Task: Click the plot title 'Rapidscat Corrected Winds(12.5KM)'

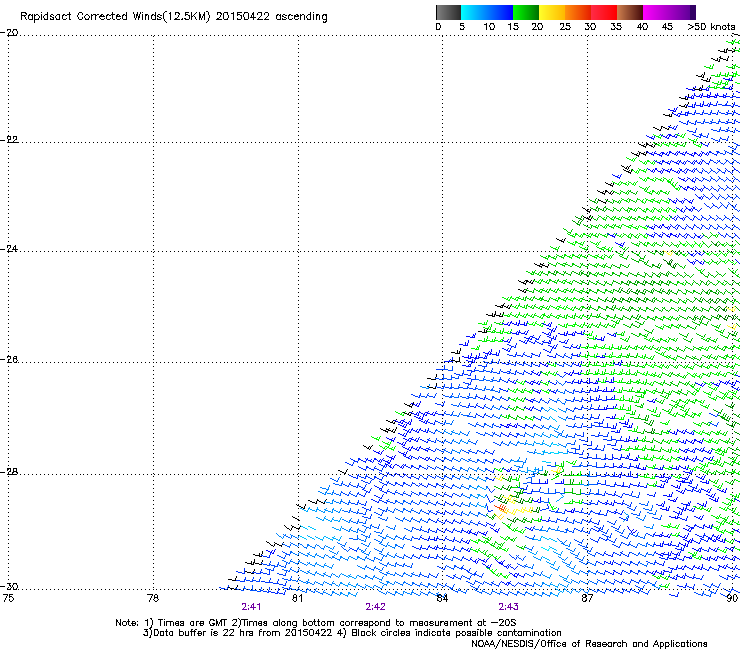Action: [x=115, y=17]
